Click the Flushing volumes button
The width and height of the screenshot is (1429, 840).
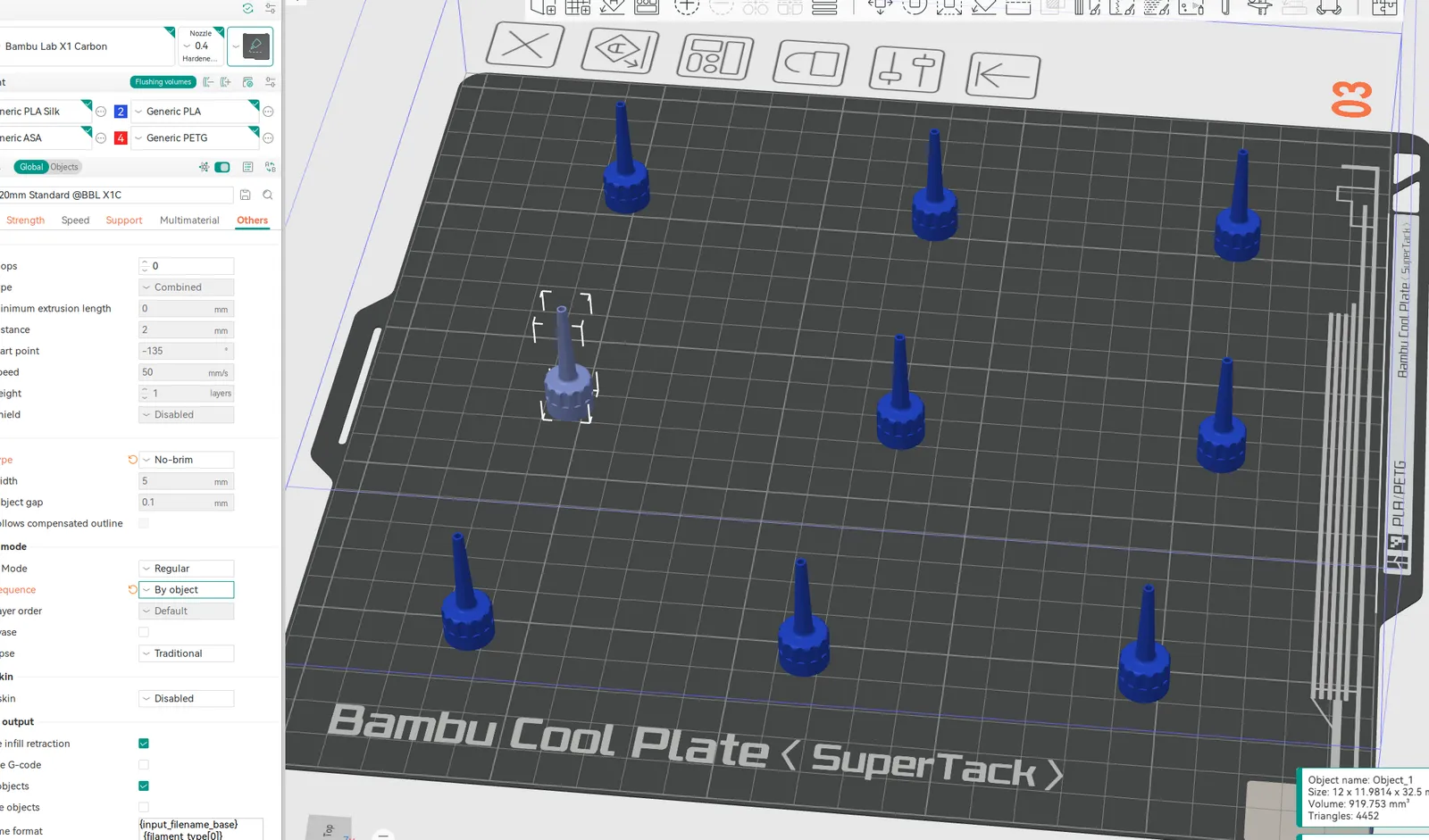163,82
